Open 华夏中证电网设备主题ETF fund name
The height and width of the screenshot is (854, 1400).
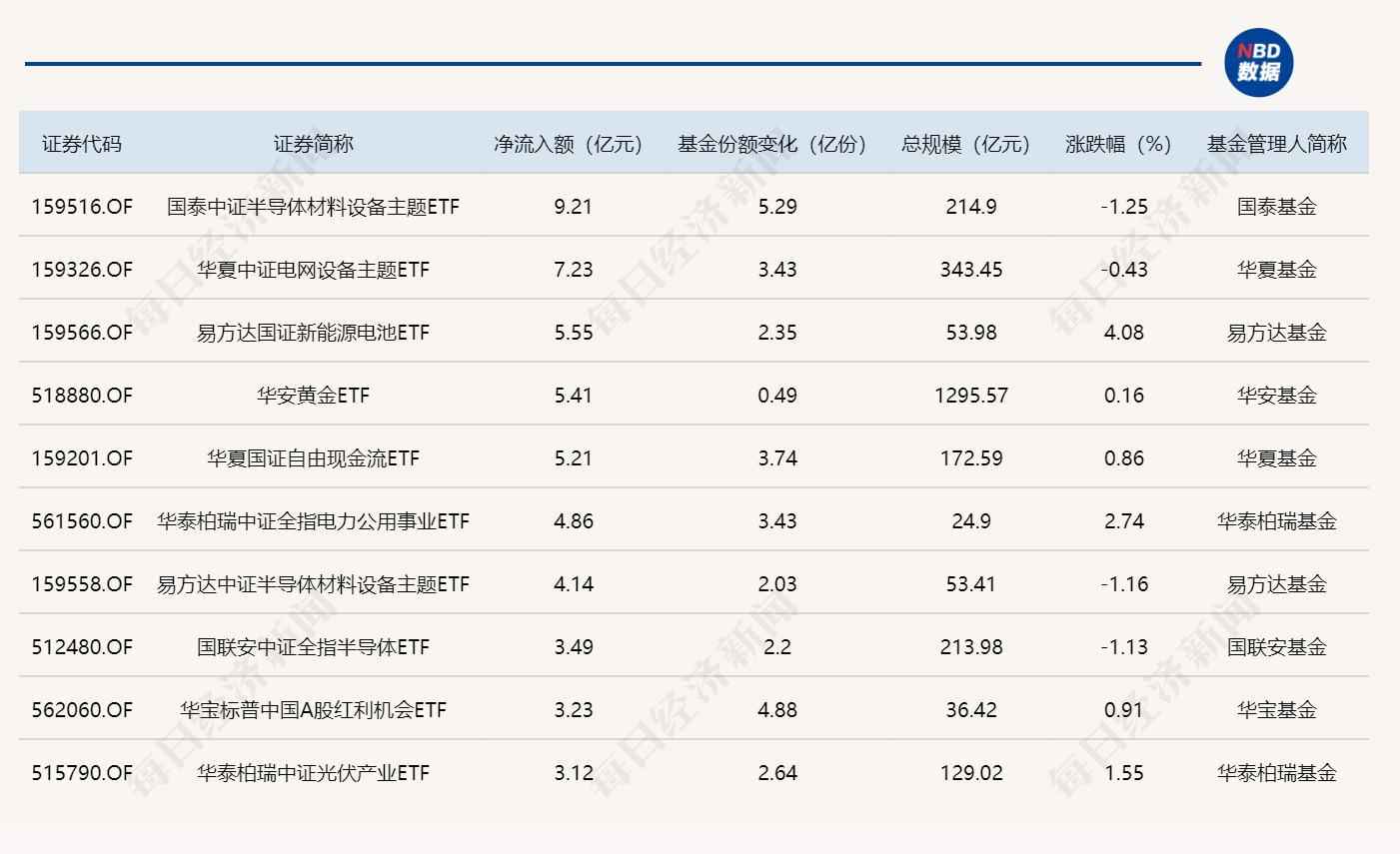click(x=313, y=270)
